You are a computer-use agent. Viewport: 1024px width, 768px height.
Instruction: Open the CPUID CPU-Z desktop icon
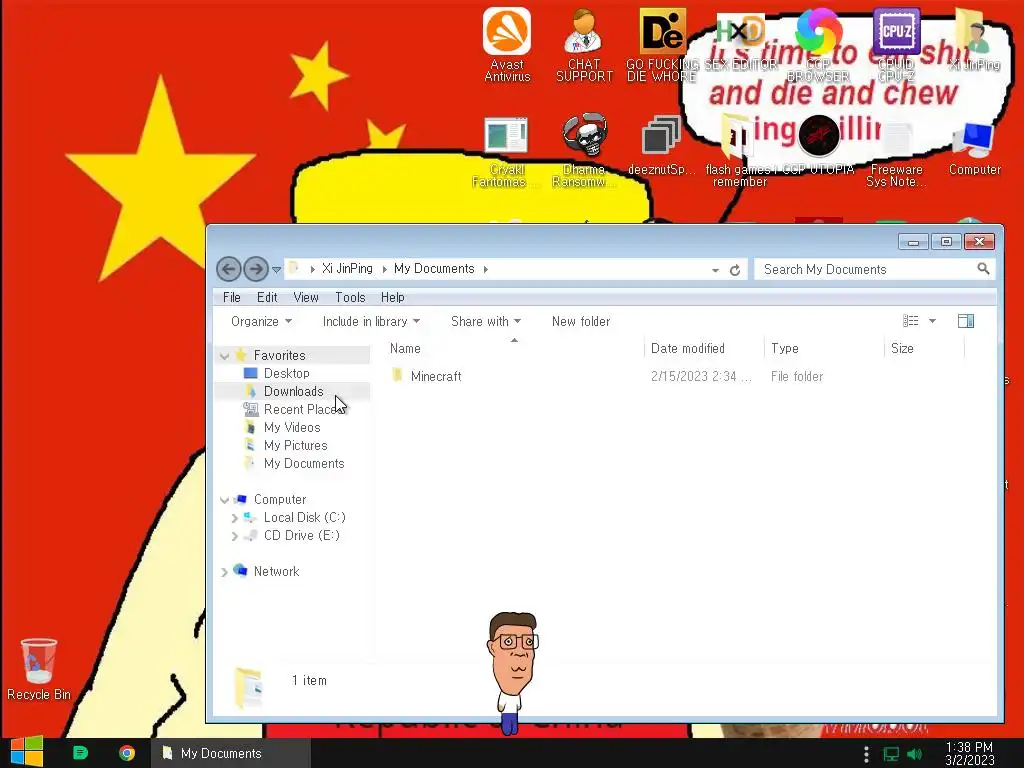(x=896, y=44)
